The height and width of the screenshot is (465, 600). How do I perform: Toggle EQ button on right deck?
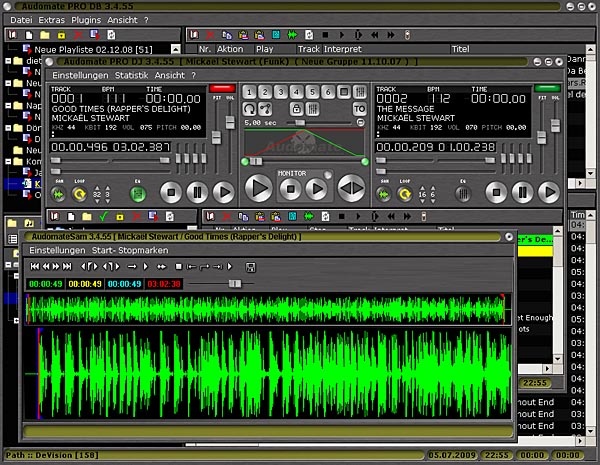pos(463,194)
